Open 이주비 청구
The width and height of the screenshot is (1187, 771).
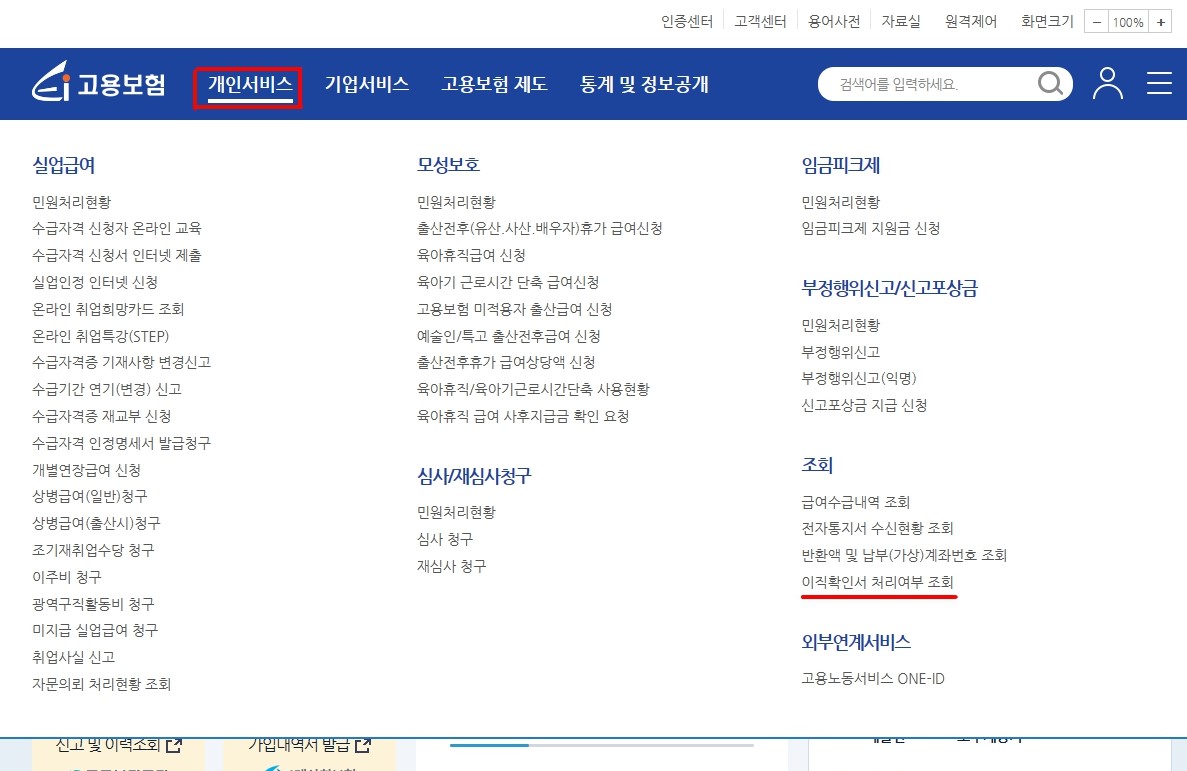point(67,577)
